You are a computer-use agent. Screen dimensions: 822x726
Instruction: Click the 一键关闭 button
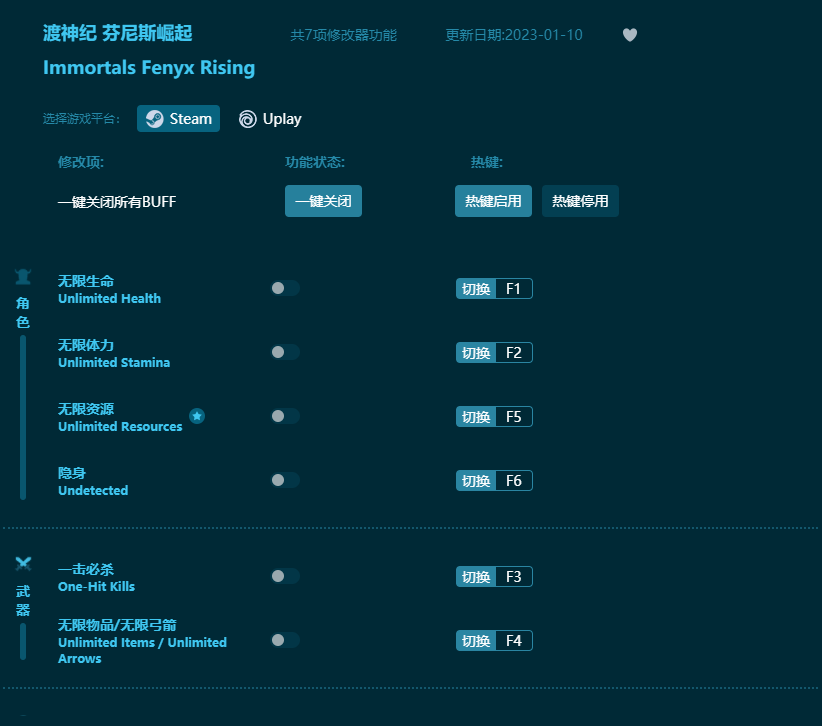pos(323,201)
